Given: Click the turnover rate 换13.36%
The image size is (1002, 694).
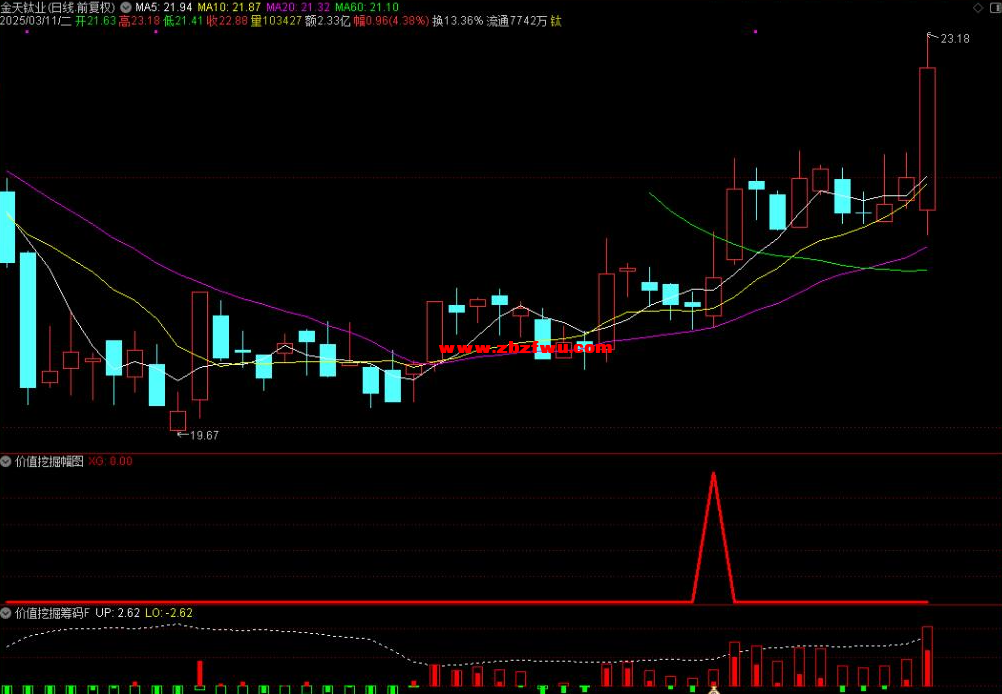Looking at the screenshot, I should pos(458,21).
